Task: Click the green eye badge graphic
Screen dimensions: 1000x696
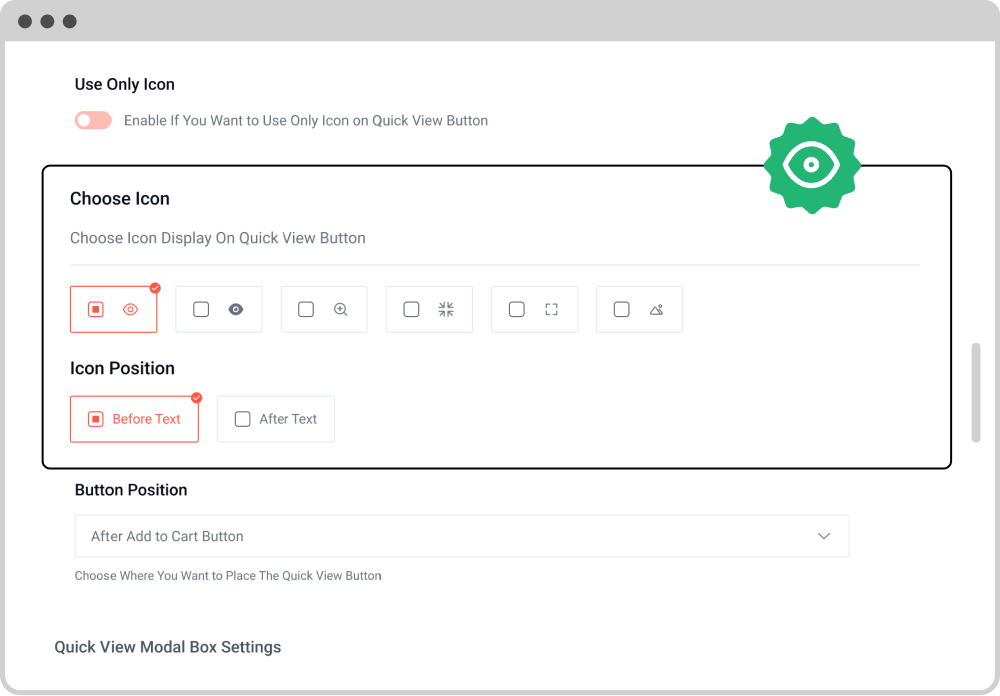Action: click(812, 165)
